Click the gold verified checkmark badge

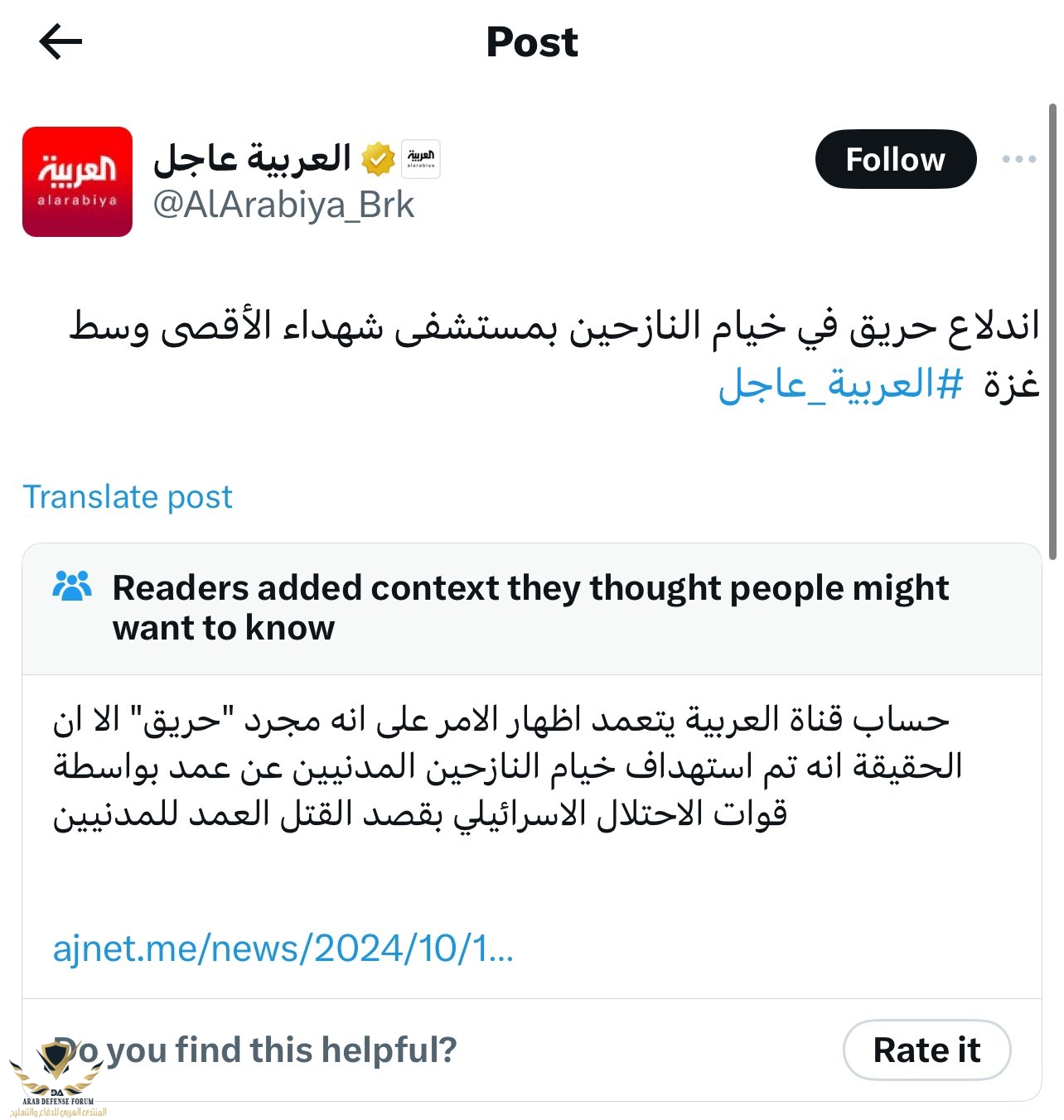378,159
